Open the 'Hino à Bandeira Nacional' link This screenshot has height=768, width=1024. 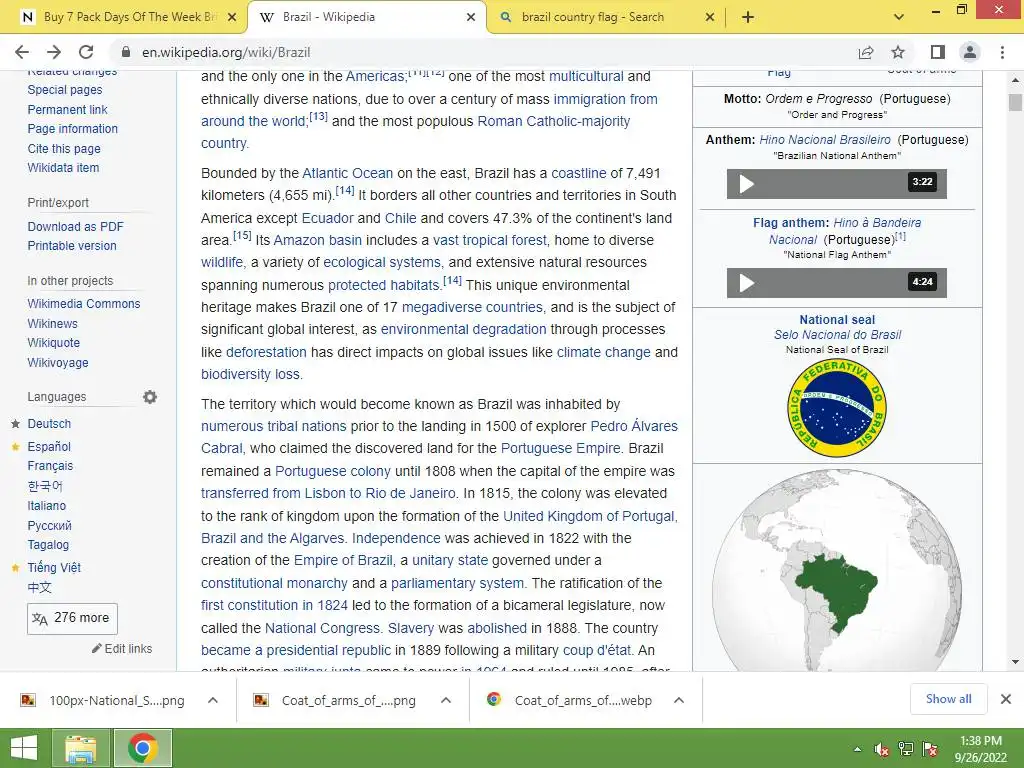click(x=877, y=223)
